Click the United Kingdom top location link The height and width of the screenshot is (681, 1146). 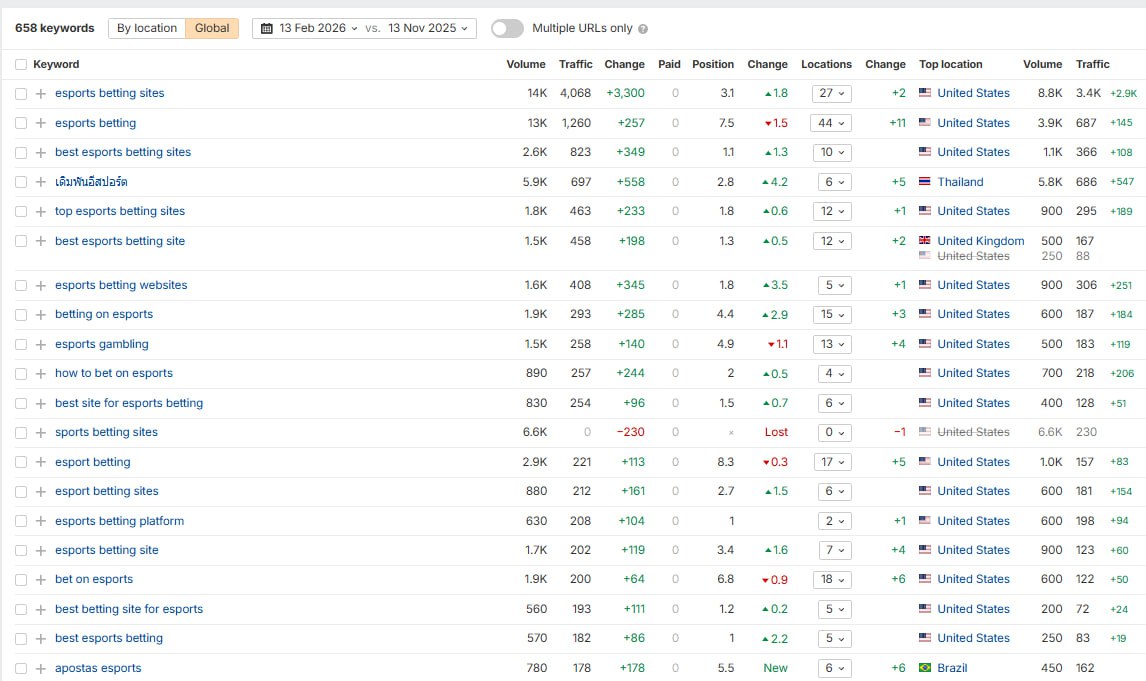click(x=980, y=241)
